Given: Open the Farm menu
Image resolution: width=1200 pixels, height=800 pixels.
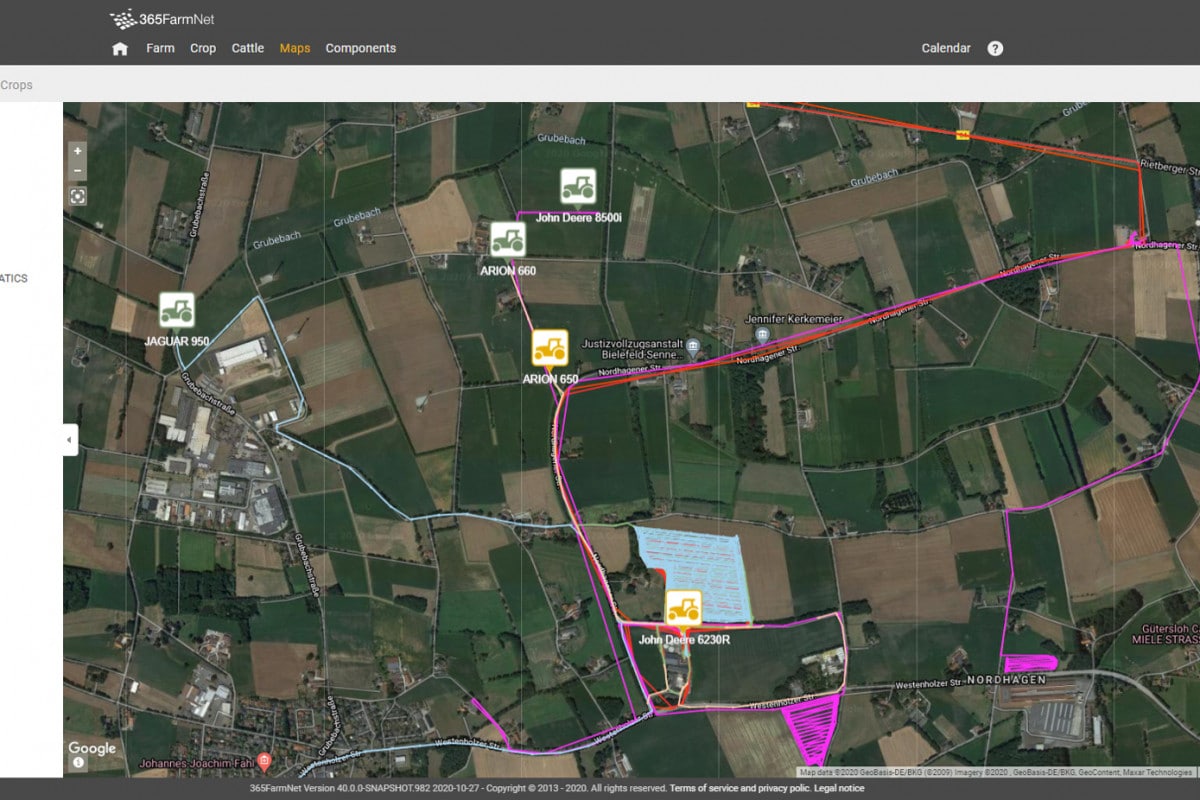Looking at the screenshot, I should pos(160,48).
